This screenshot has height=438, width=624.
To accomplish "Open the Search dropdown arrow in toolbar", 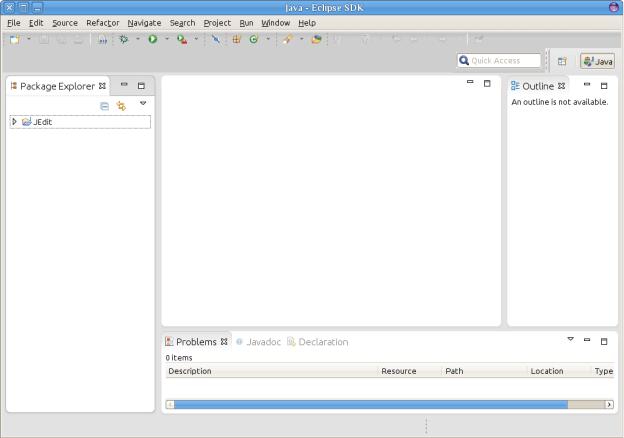I will point(301,39).
